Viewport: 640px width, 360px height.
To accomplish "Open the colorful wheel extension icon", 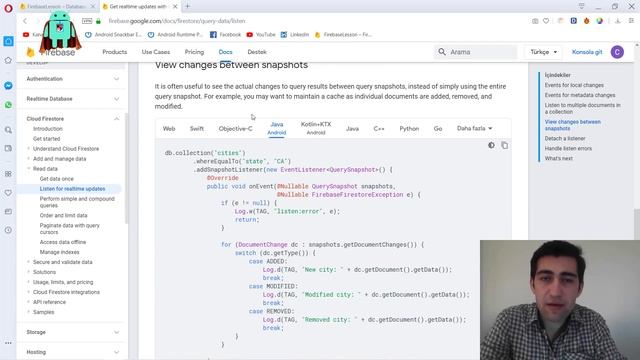I will click(599, 21).
